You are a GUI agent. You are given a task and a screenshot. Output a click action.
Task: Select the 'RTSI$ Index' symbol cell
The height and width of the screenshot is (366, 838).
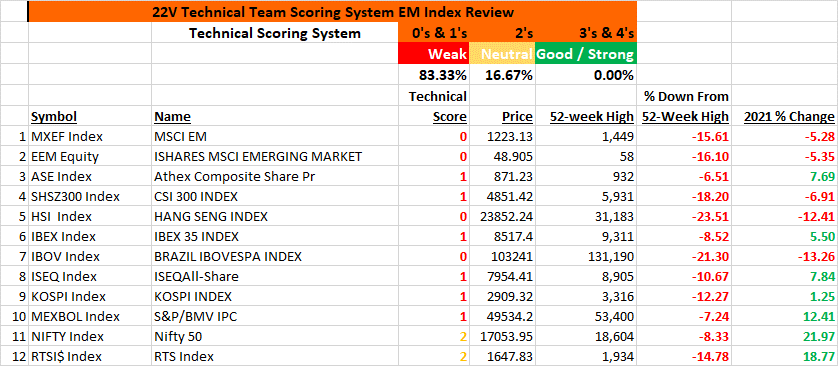(x=90, y=356)
